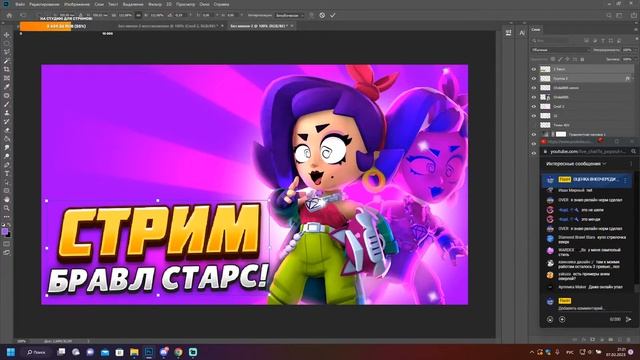This screenshot has height=360, width=640.
Task: Select the Clone Stamp tool
Action: pyautogui.click(x=7, y=113)
